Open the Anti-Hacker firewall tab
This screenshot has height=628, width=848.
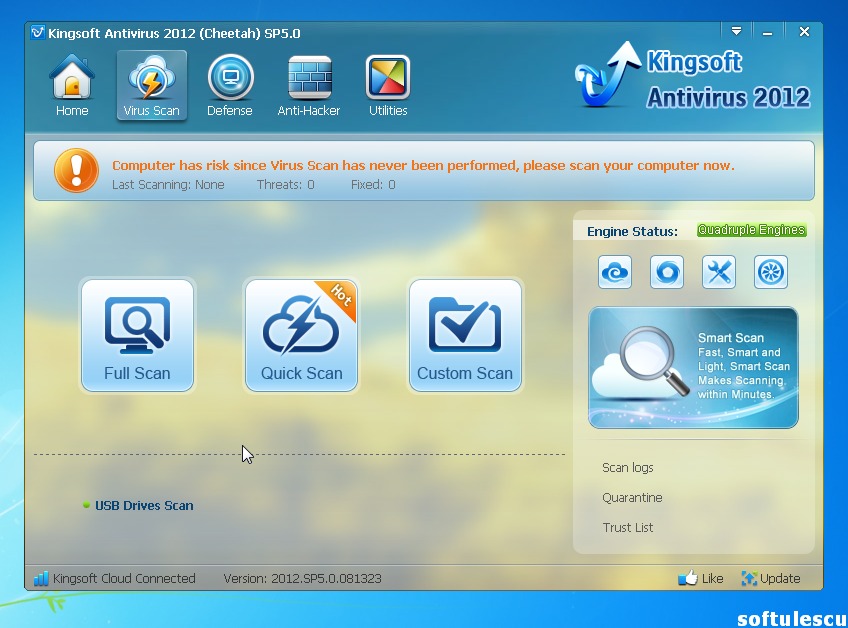tap(309, 85)
